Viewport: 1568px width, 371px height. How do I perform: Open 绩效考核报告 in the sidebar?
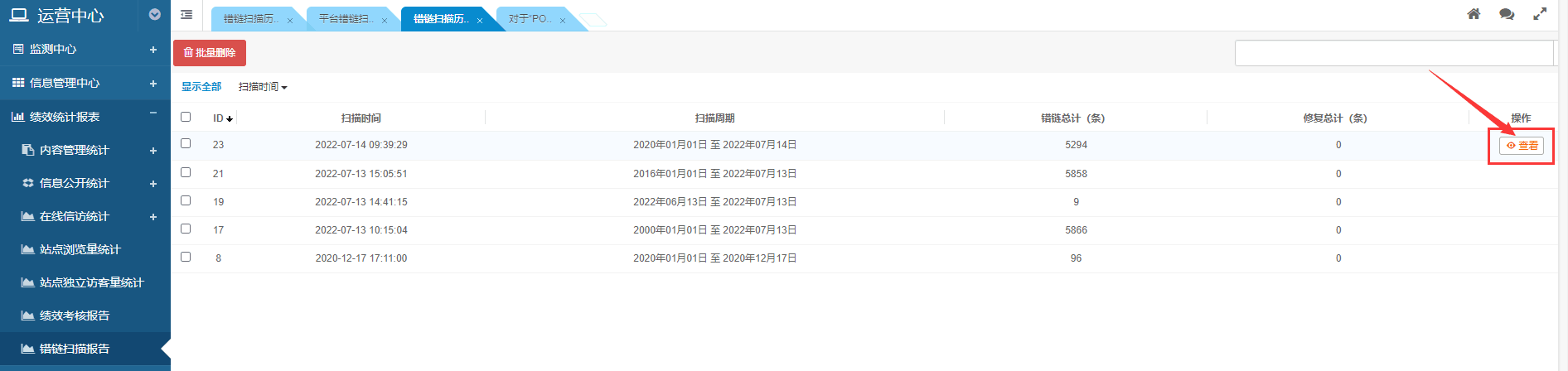coord(75,316)
